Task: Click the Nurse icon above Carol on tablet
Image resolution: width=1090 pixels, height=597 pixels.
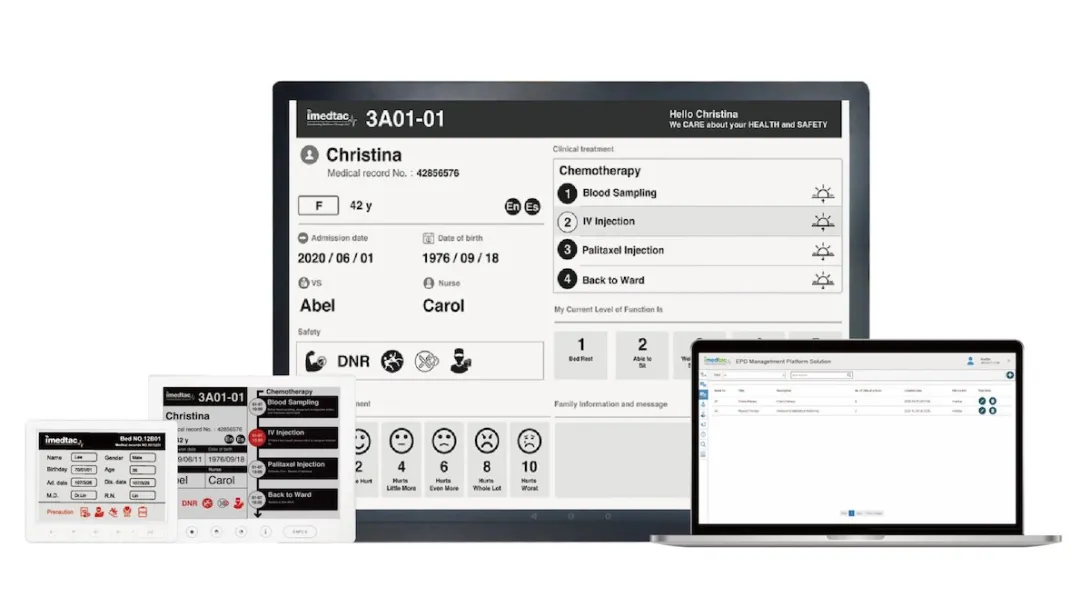Action: 429,283
